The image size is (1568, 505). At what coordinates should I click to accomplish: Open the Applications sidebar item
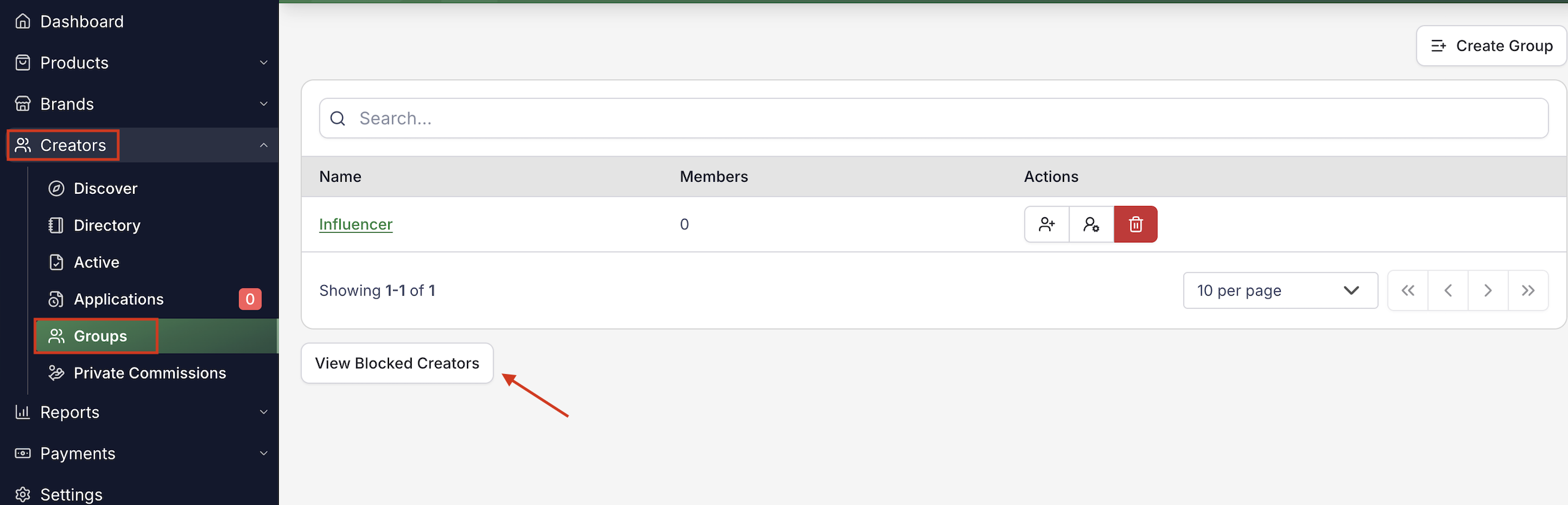[x=118, y=299]
